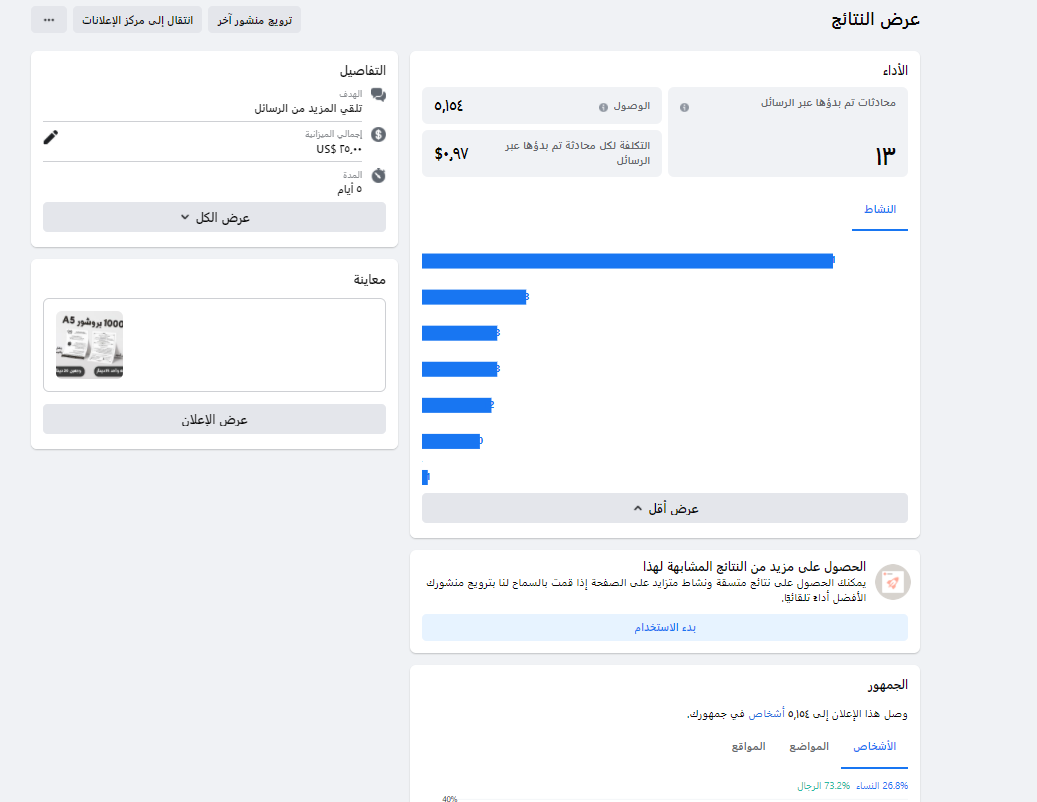Click the A5 brochure ad preview thumbnail
The width and height of the screenshot is (1037, 802).
[88, 345]
